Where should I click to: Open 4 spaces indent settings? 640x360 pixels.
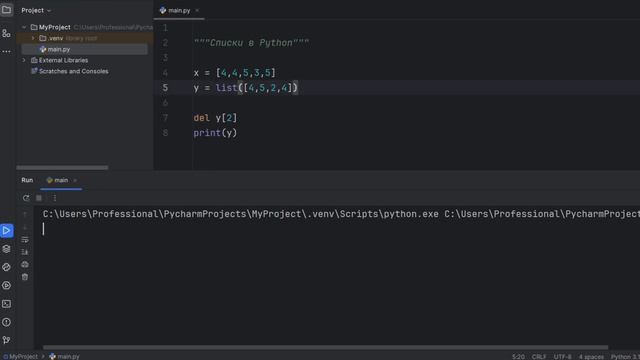click(591, 357)
